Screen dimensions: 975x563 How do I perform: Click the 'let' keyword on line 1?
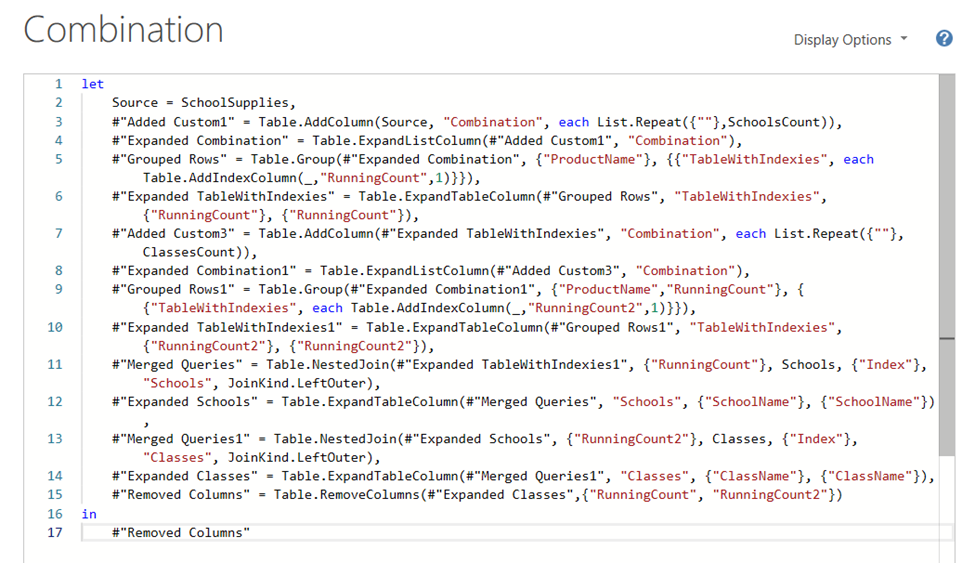(x=92, y=84)
